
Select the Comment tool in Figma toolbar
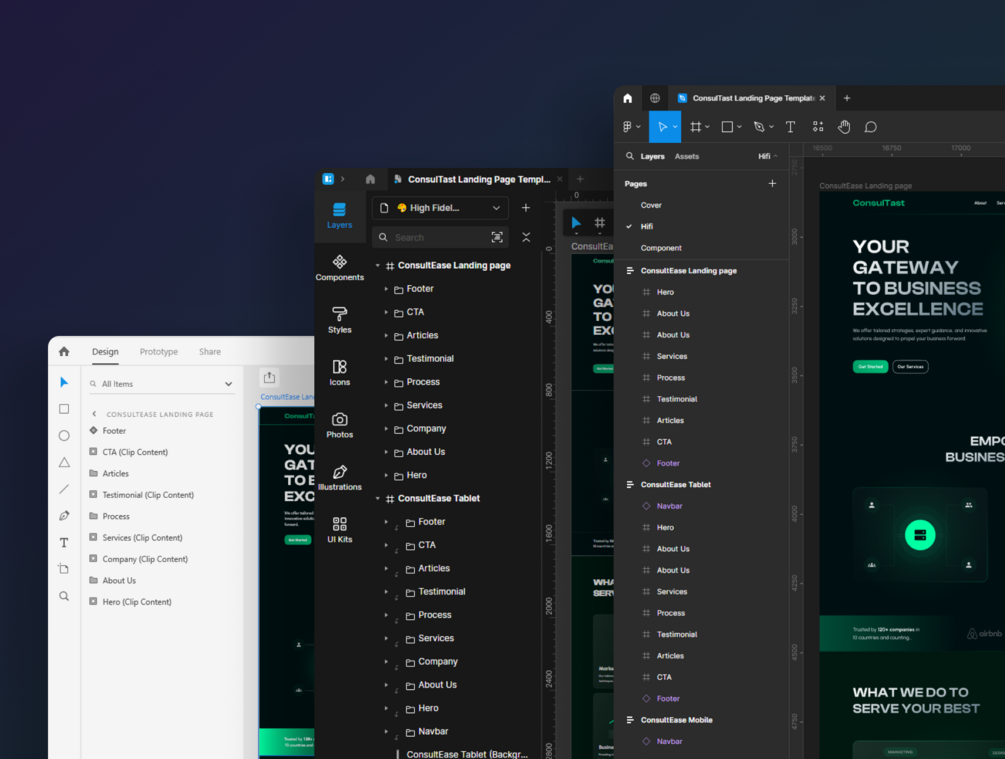pos(870,127)
